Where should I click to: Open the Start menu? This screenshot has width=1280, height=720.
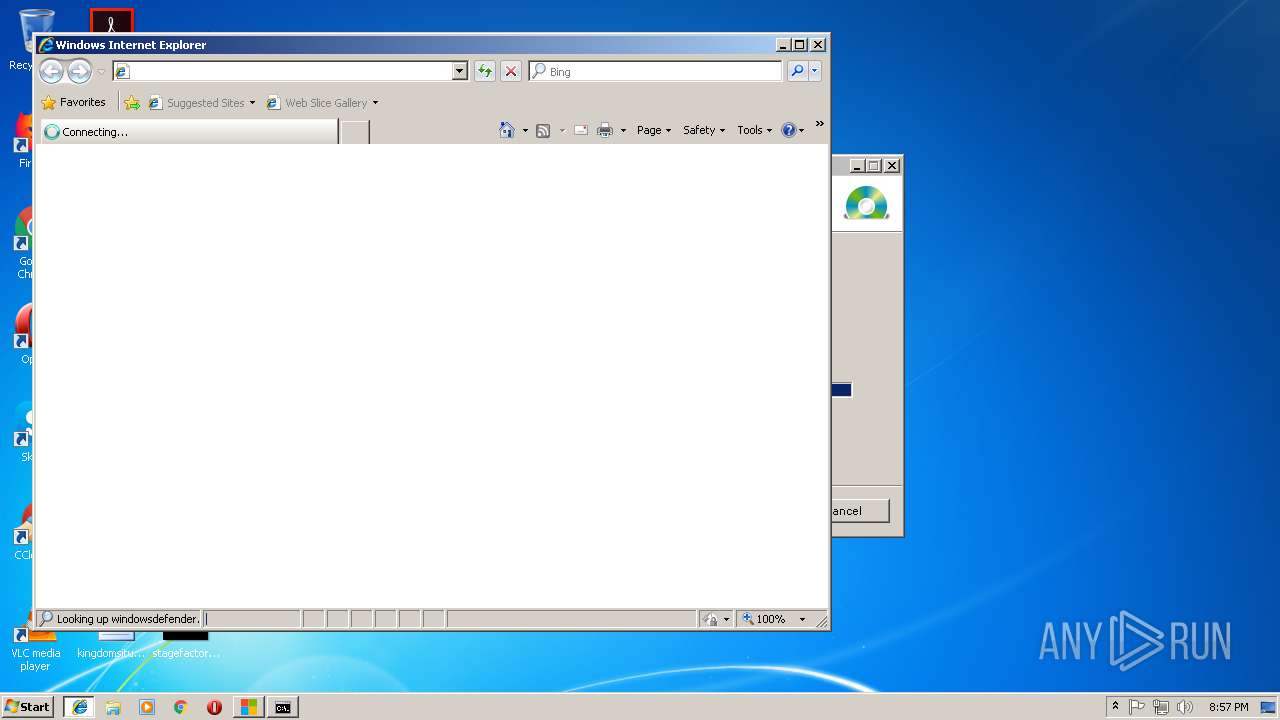point(27,707)
